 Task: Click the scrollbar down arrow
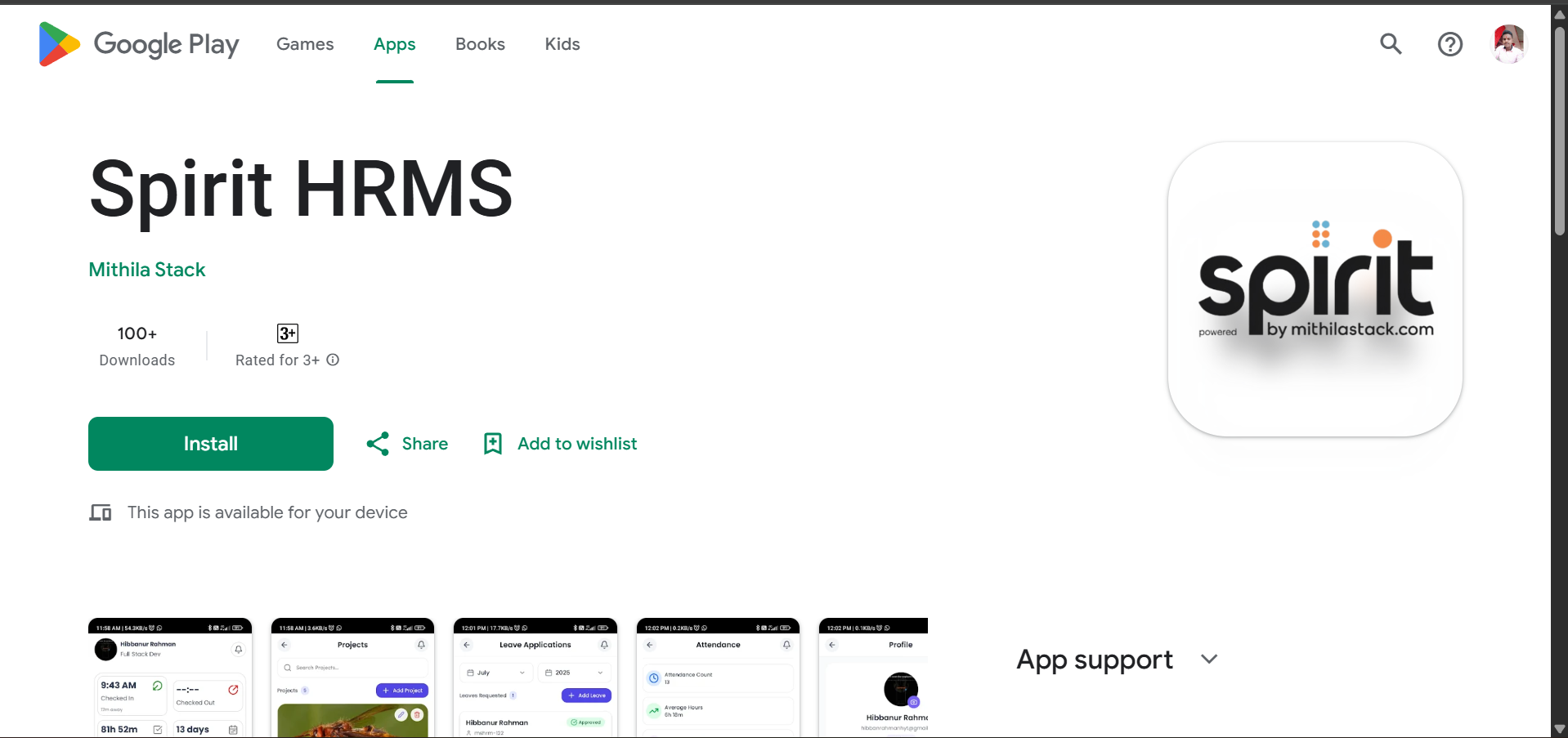(1560, 729)
